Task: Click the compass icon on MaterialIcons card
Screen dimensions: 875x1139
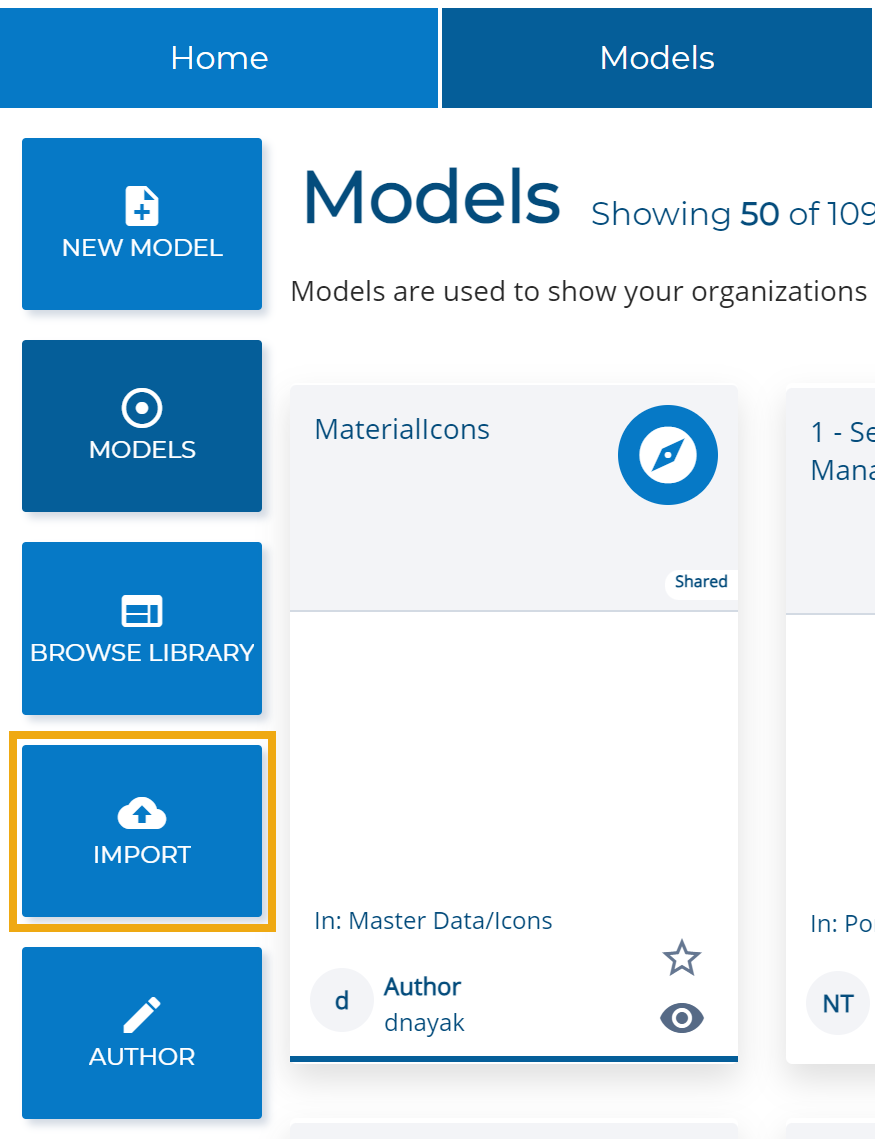Action: coord(667,455)
